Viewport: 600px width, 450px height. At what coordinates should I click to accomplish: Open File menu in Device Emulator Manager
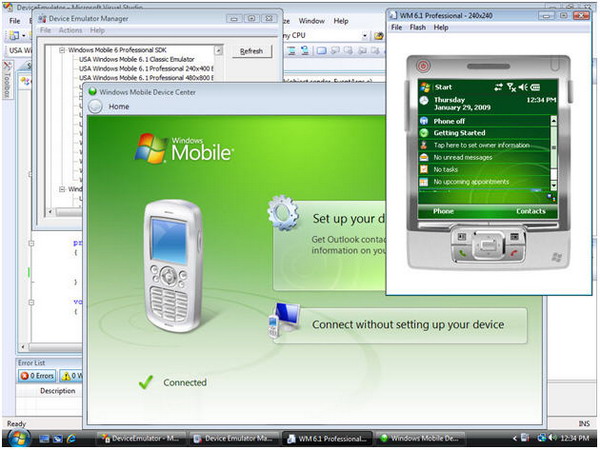[45, 30]
